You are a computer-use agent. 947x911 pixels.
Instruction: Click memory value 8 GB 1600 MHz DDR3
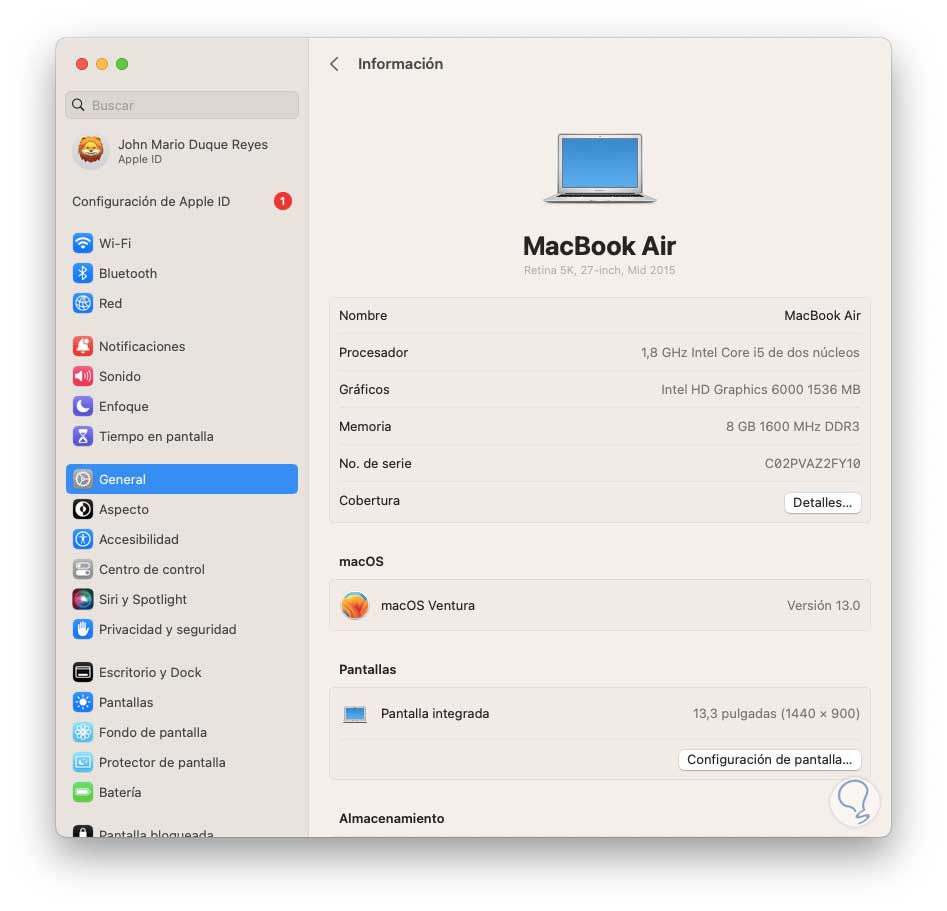[792, 427]
